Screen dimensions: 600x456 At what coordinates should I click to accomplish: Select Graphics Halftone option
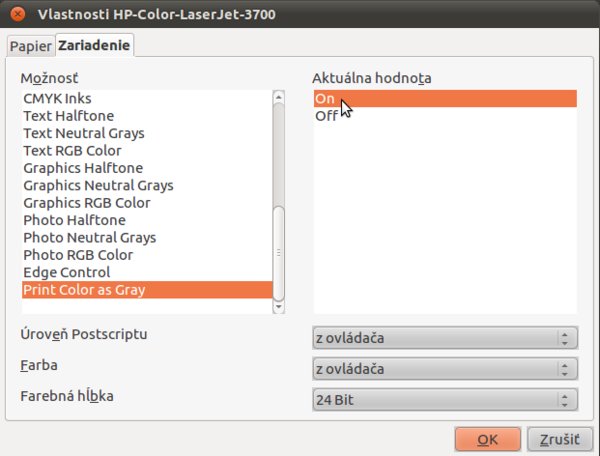click(147, 168)
